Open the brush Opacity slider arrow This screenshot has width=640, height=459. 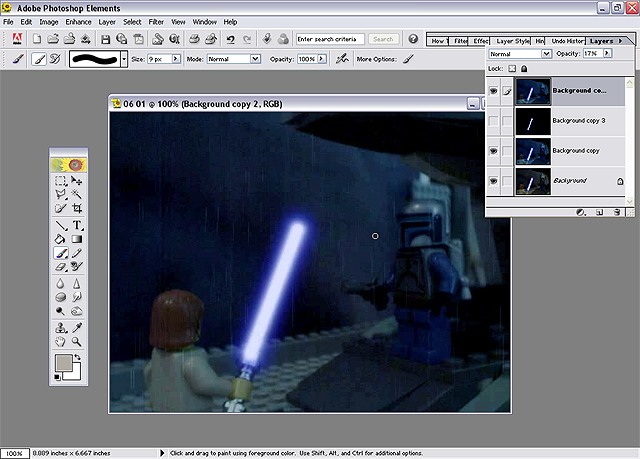(322, 59)
